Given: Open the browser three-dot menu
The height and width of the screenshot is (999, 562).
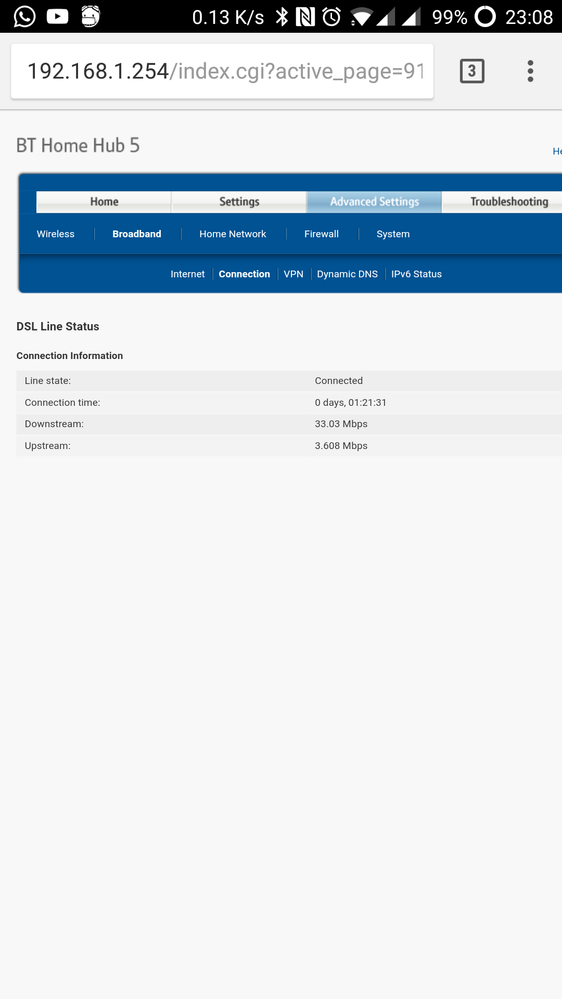Looking at the screenshot, I should 530,71.
